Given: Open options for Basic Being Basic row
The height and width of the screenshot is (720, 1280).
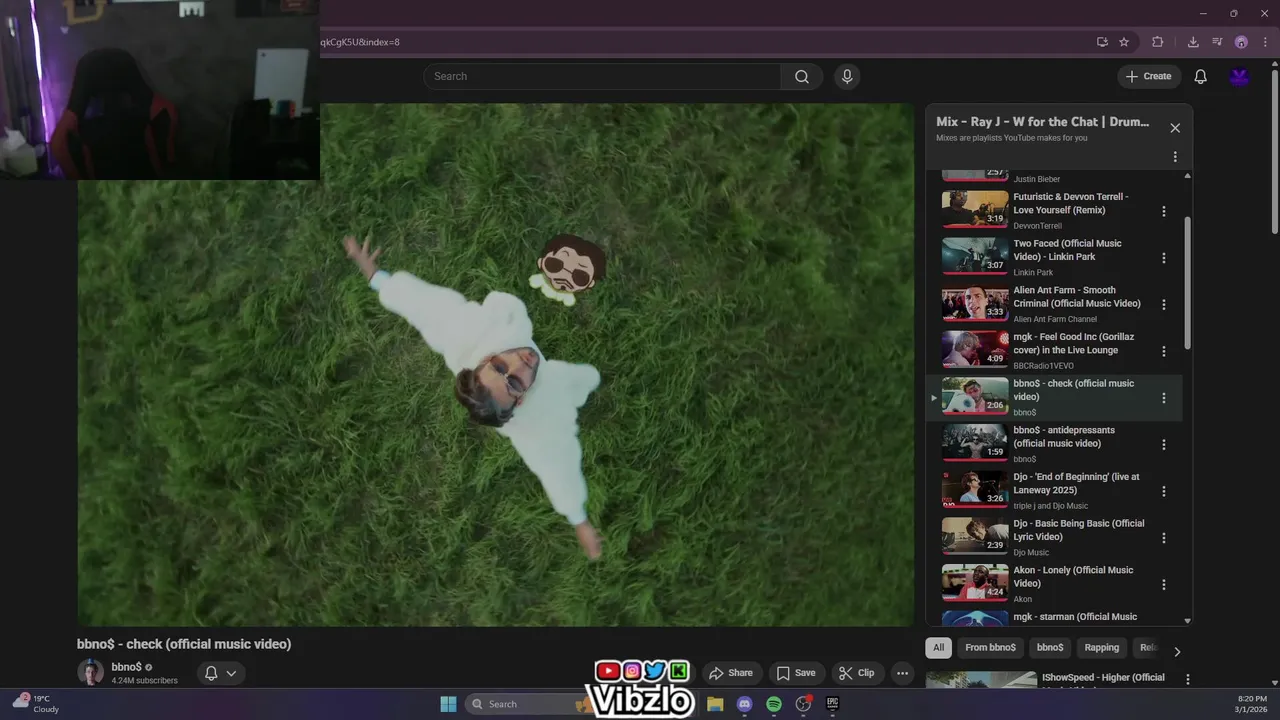Looking at the screenshot, I should pos(1163,538).
